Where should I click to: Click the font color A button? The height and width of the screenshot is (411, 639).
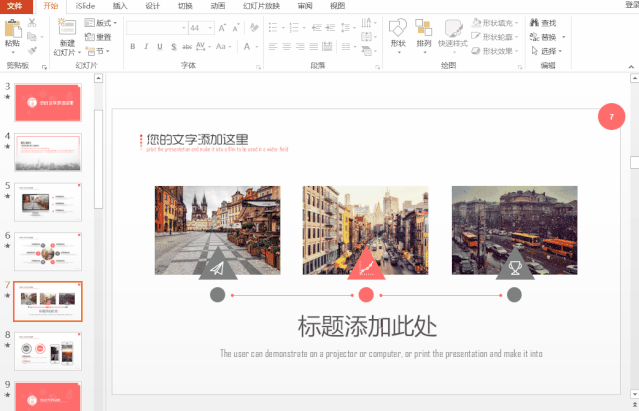247,46
